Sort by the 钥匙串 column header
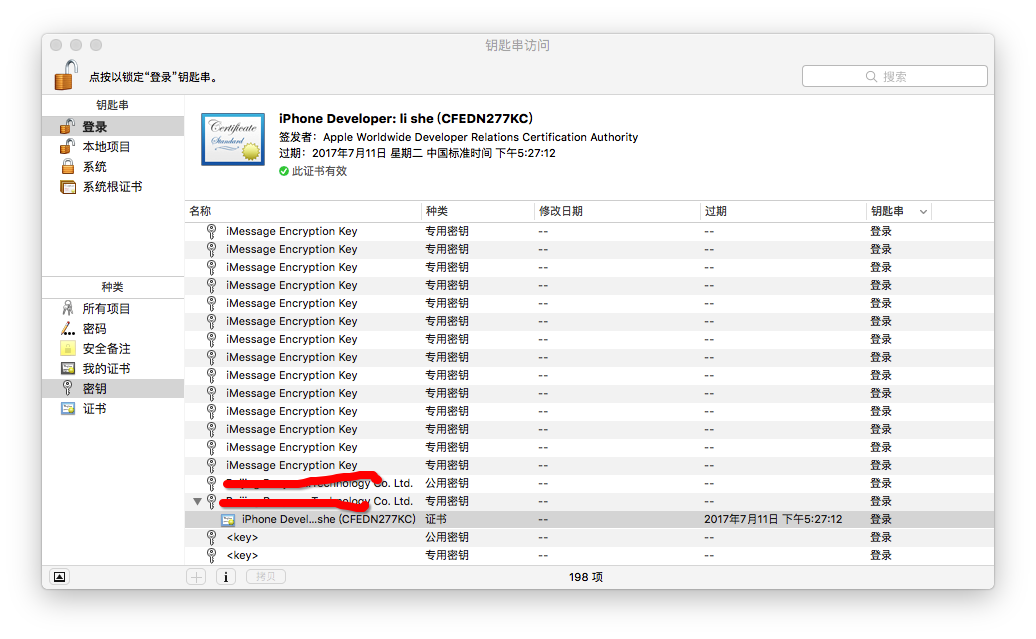 click(x=899, y=211)
